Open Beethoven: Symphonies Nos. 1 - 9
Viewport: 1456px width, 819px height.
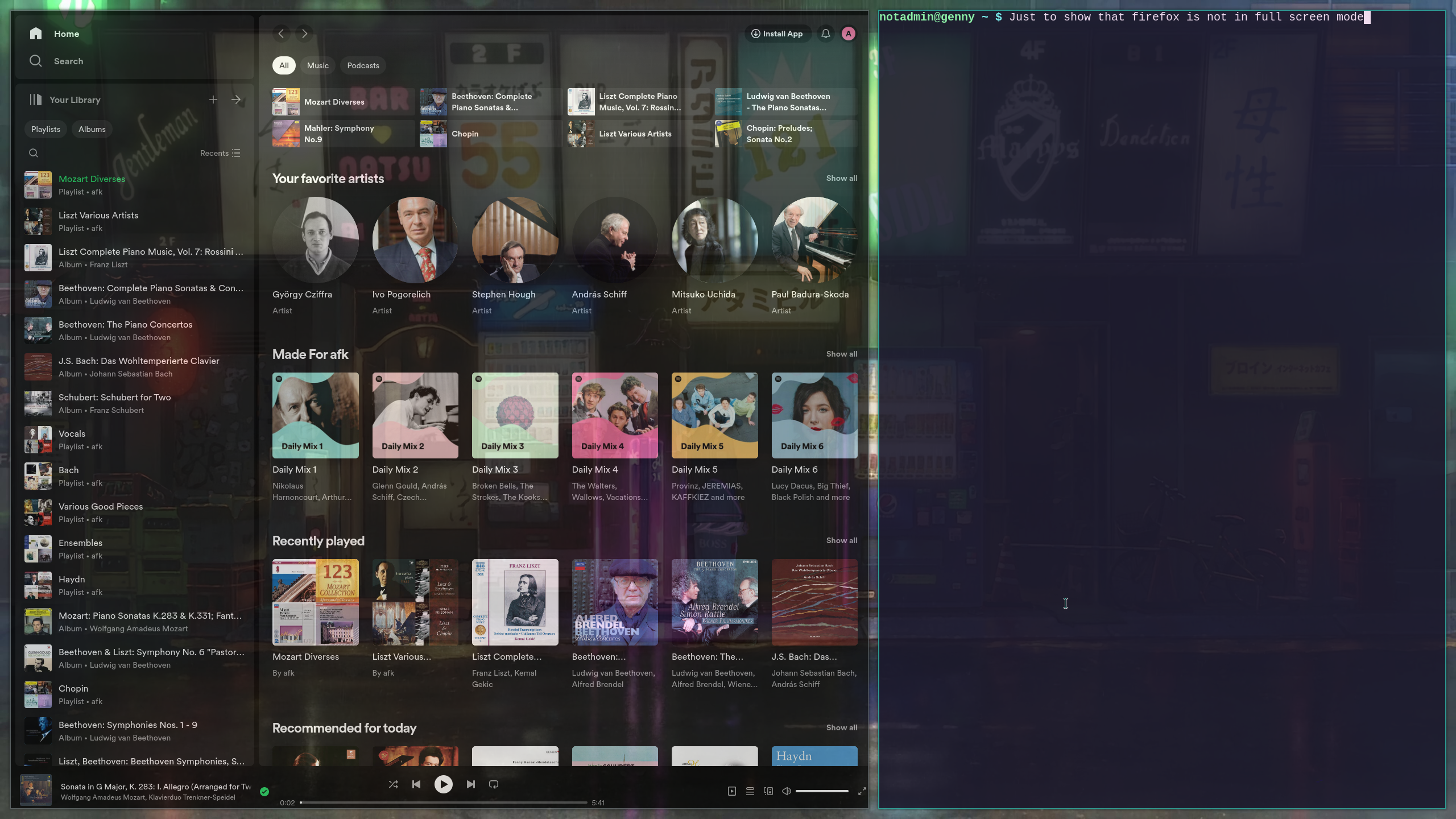click(135, 731)
